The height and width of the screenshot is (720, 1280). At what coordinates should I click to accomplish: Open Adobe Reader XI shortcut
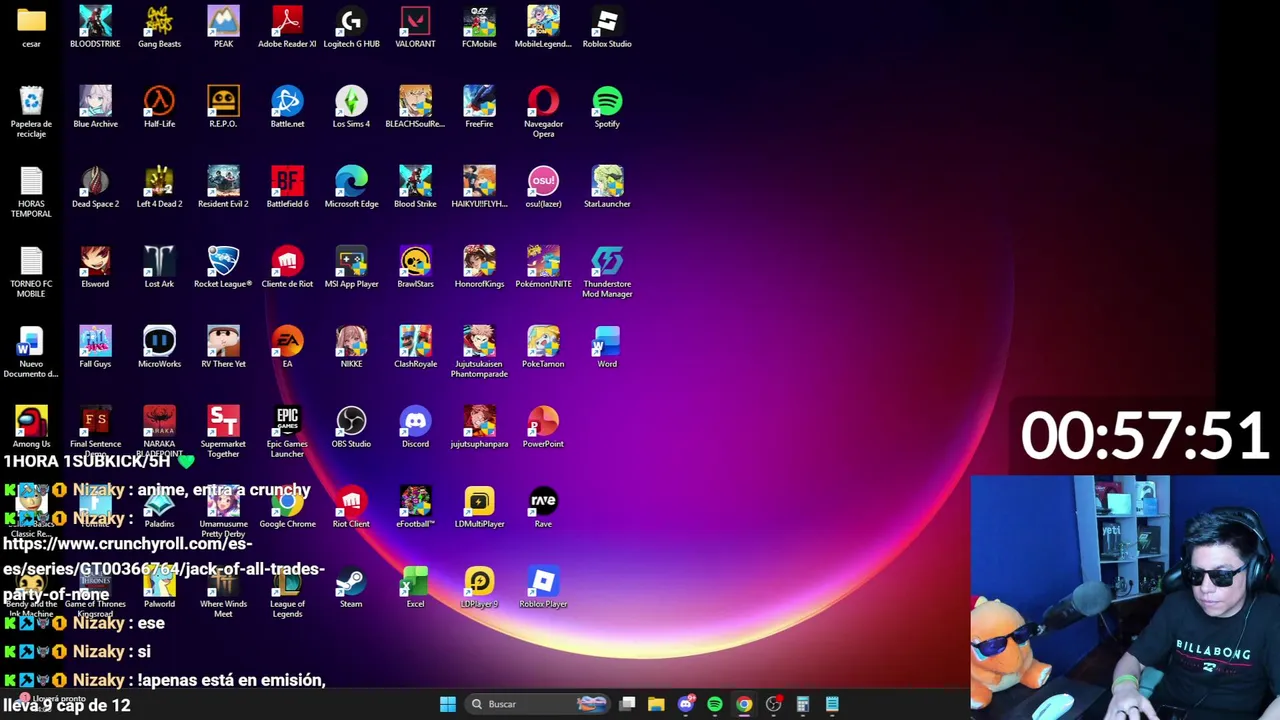click(x=287, y=27)
